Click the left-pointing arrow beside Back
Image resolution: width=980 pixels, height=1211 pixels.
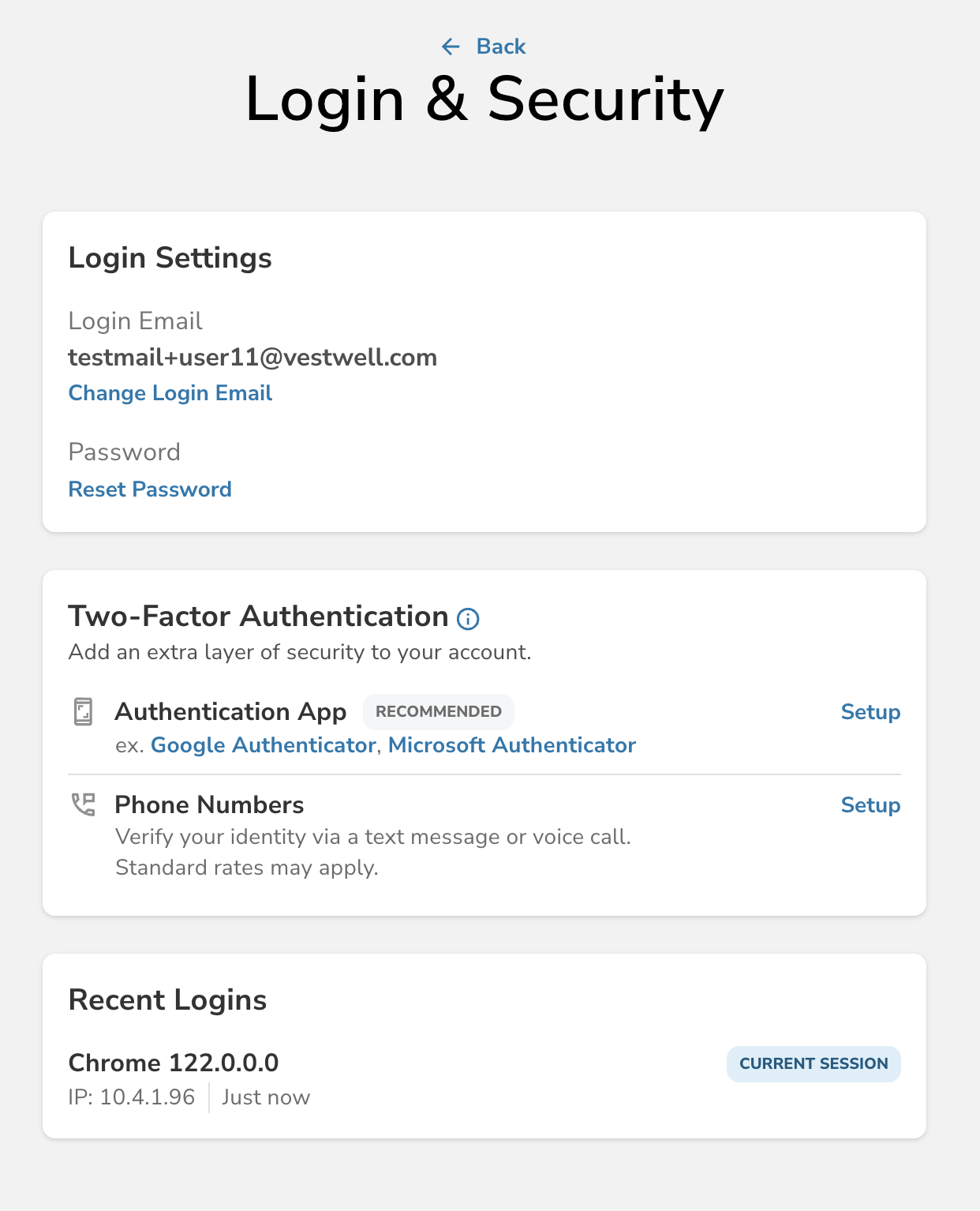451,46
